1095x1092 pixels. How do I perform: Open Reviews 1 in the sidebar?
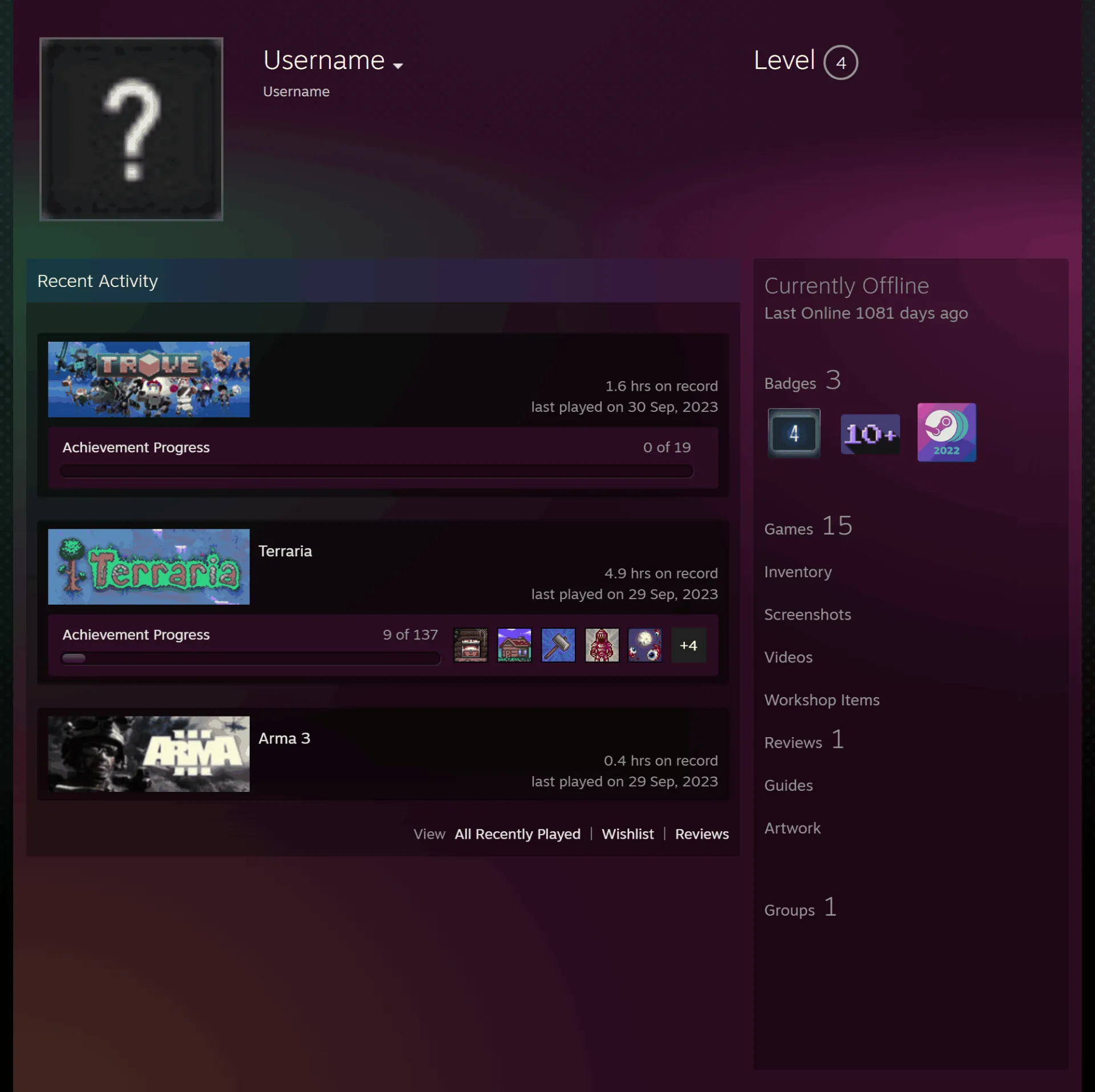coord(804,741)
